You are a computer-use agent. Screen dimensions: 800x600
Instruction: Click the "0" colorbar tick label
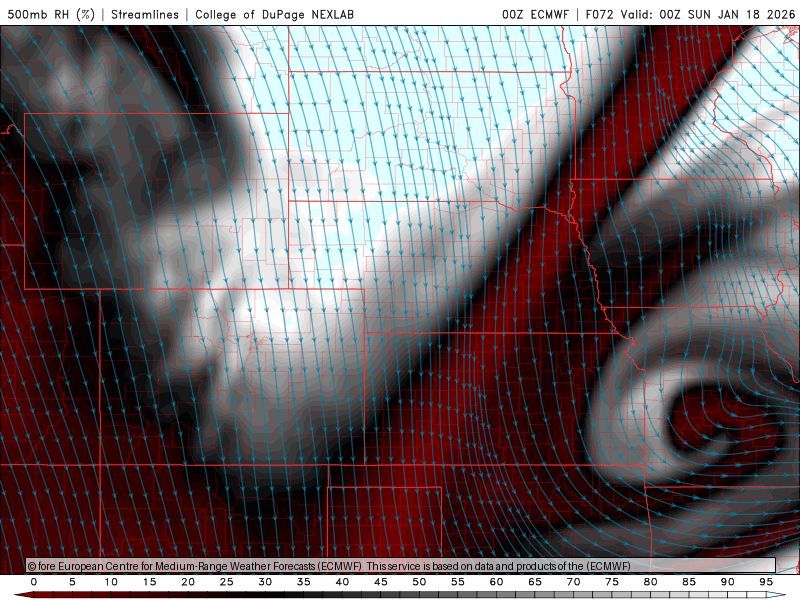[34, 582]
